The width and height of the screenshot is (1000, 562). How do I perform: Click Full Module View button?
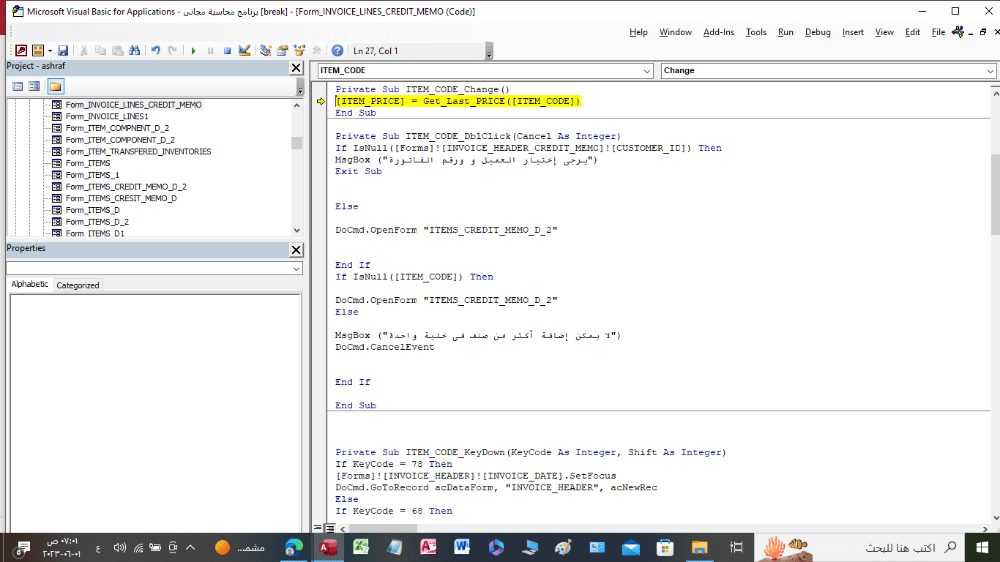click(x=330, y=528)
